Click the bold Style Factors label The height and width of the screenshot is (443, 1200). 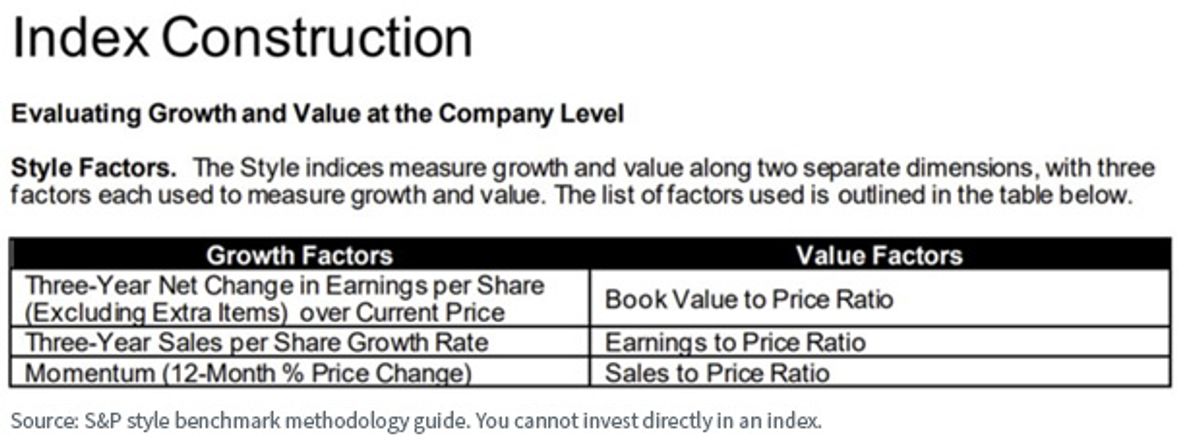pyautogui.click(x=94, y=168)
